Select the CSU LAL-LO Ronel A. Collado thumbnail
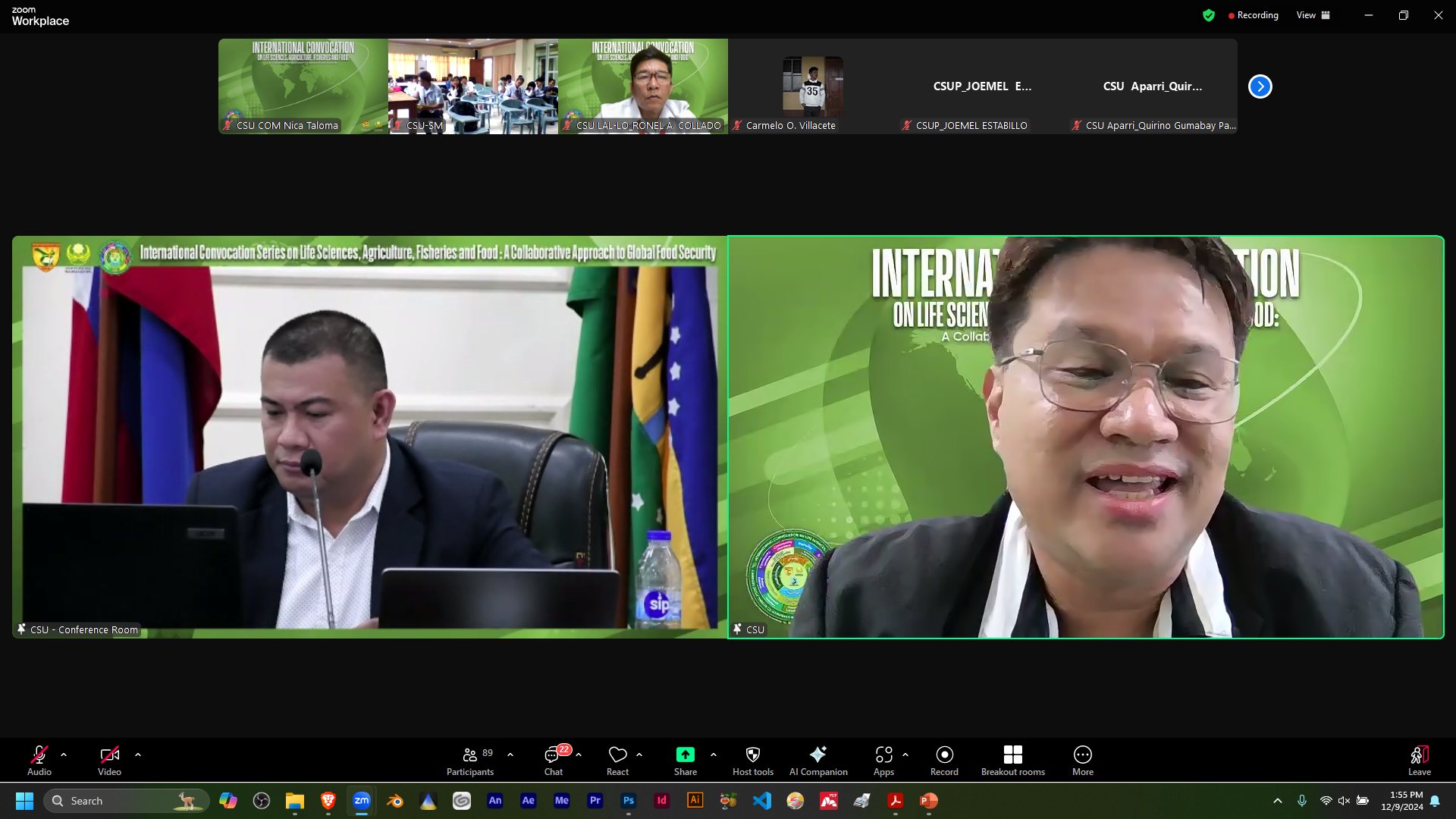 pos(642,86)
